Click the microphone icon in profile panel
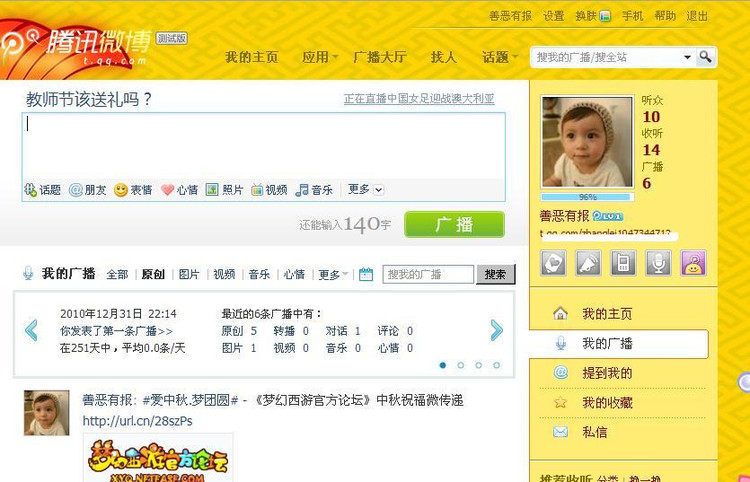The height and width of the screenshot is (482, 750). tap(658, 263)
